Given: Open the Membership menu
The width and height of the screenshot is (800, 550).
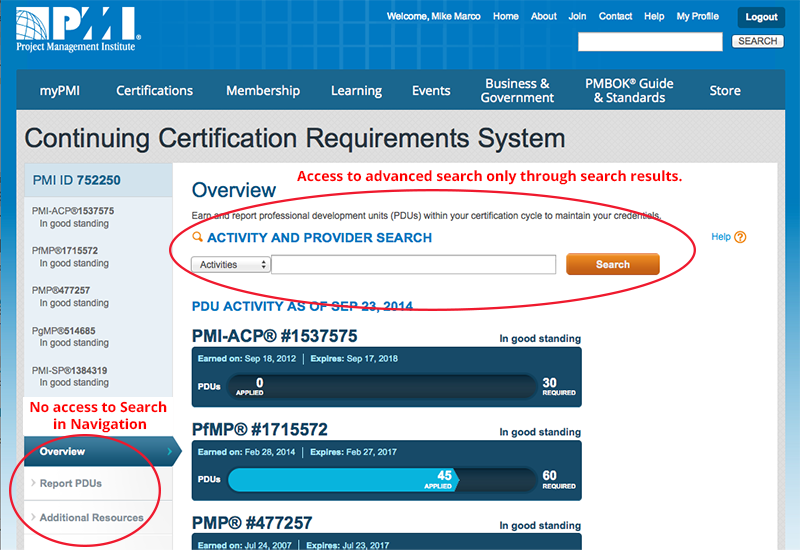Looking at the screenshot, I should pos(263,91).
